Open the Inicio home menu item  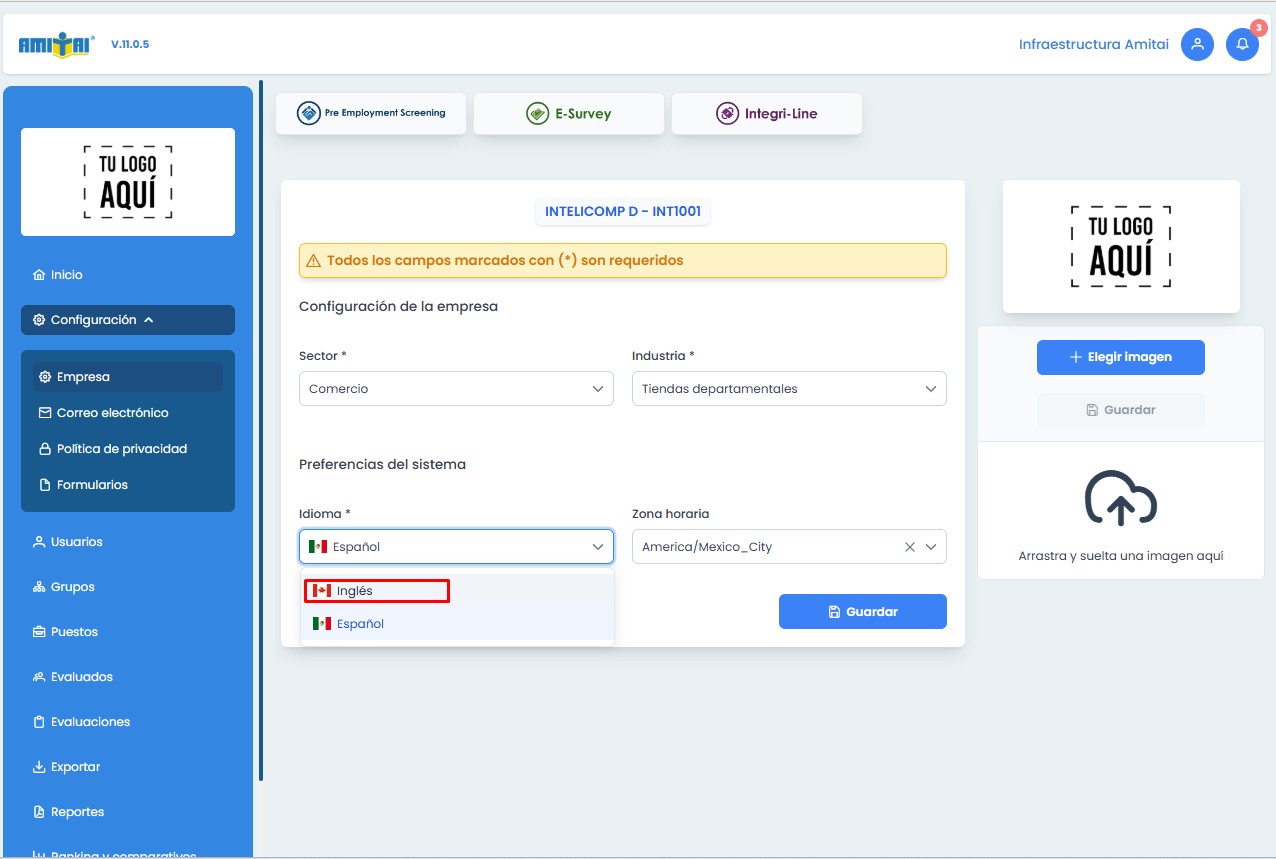pos(67,275)
